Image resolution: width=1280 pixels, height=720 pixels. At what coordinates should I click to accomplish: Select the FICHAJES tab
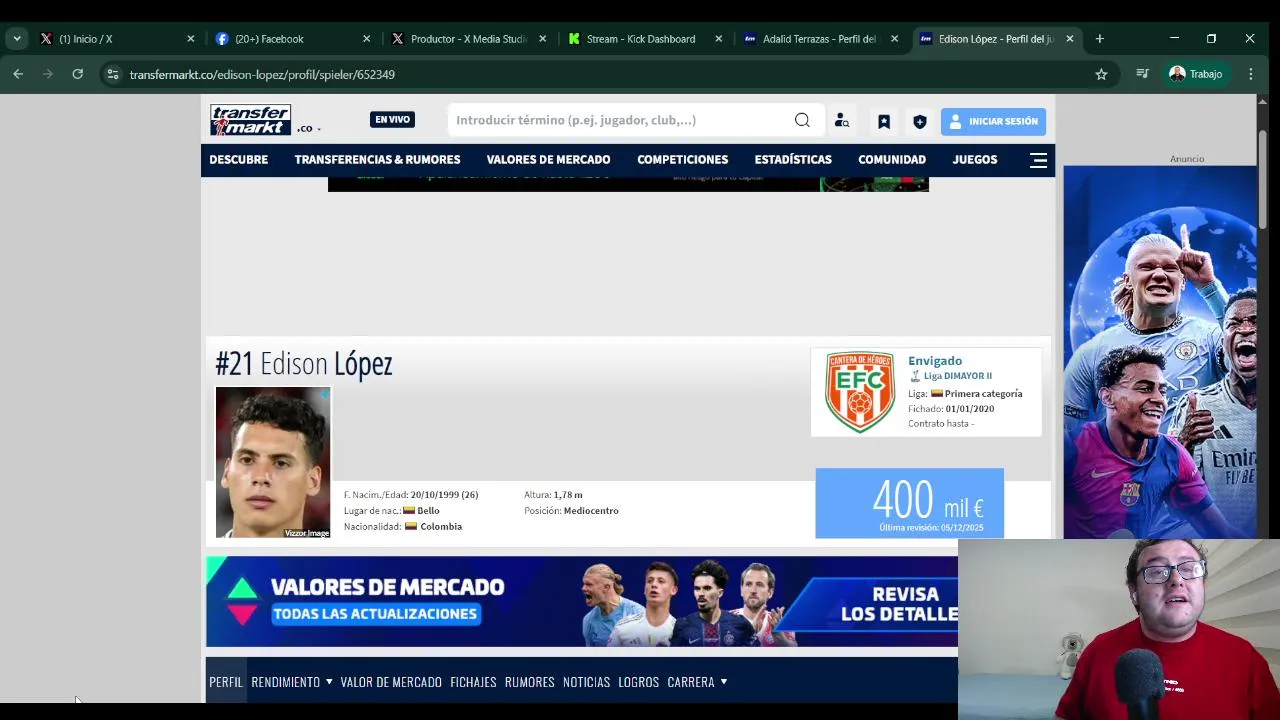coord(473,682)
